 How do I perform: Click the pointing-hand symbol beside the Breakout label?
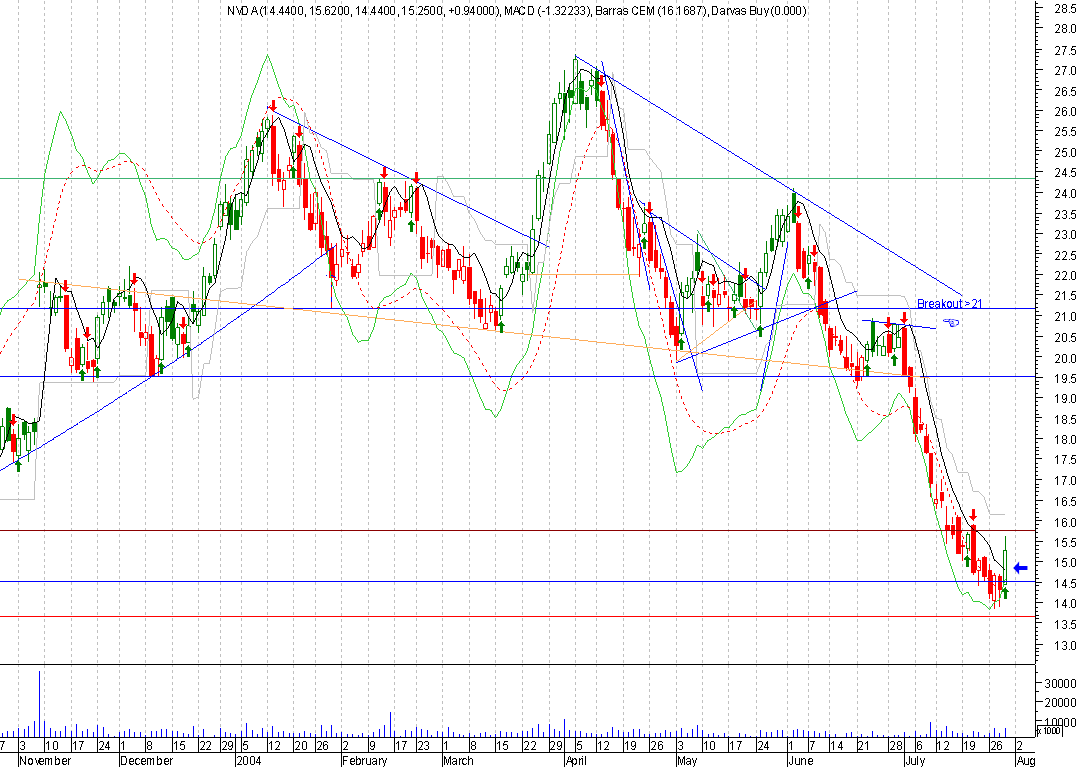[x=953, y=322]
